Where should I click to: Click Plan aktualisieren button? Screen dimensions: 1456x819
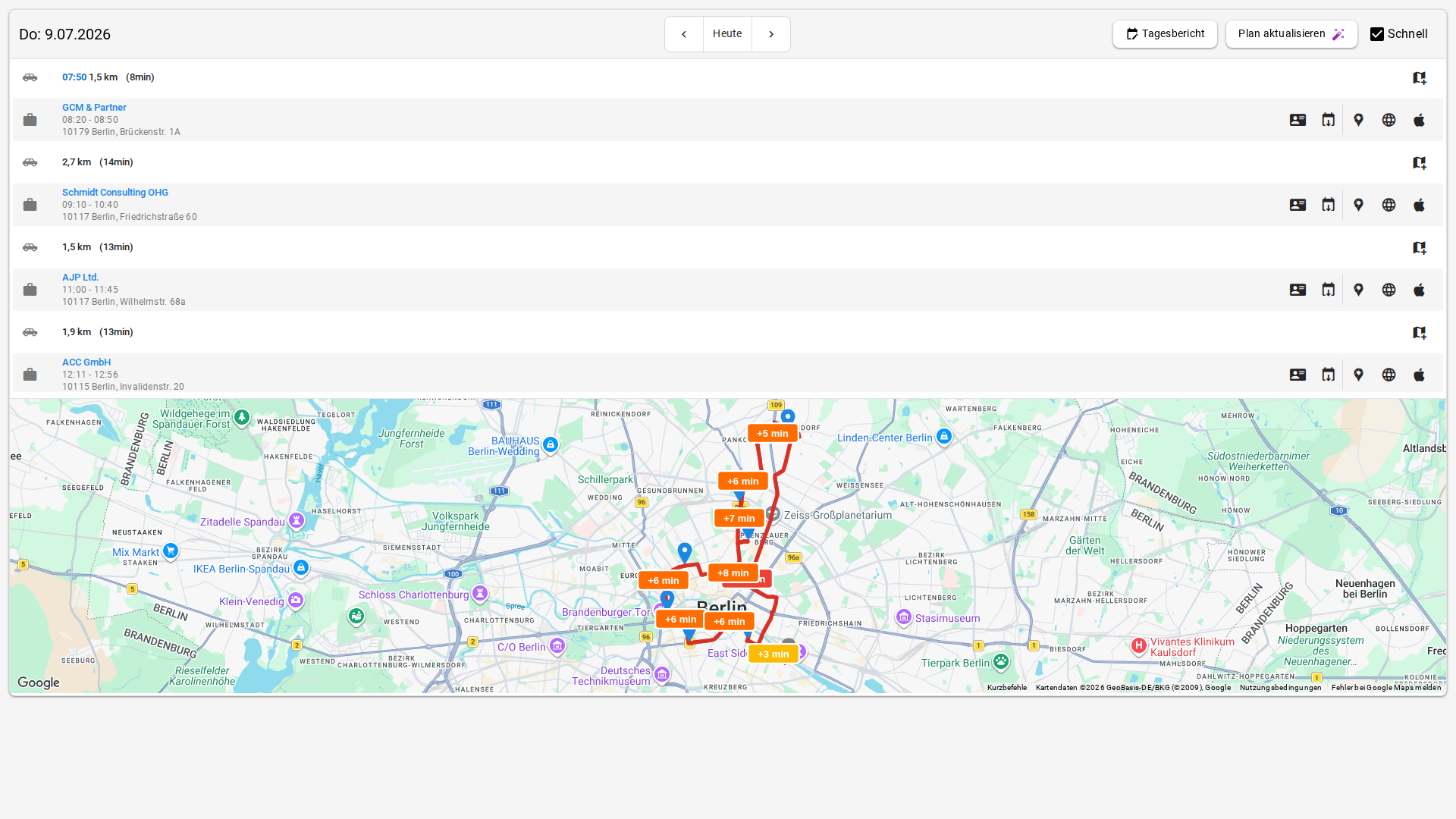tap(1291, 34)
